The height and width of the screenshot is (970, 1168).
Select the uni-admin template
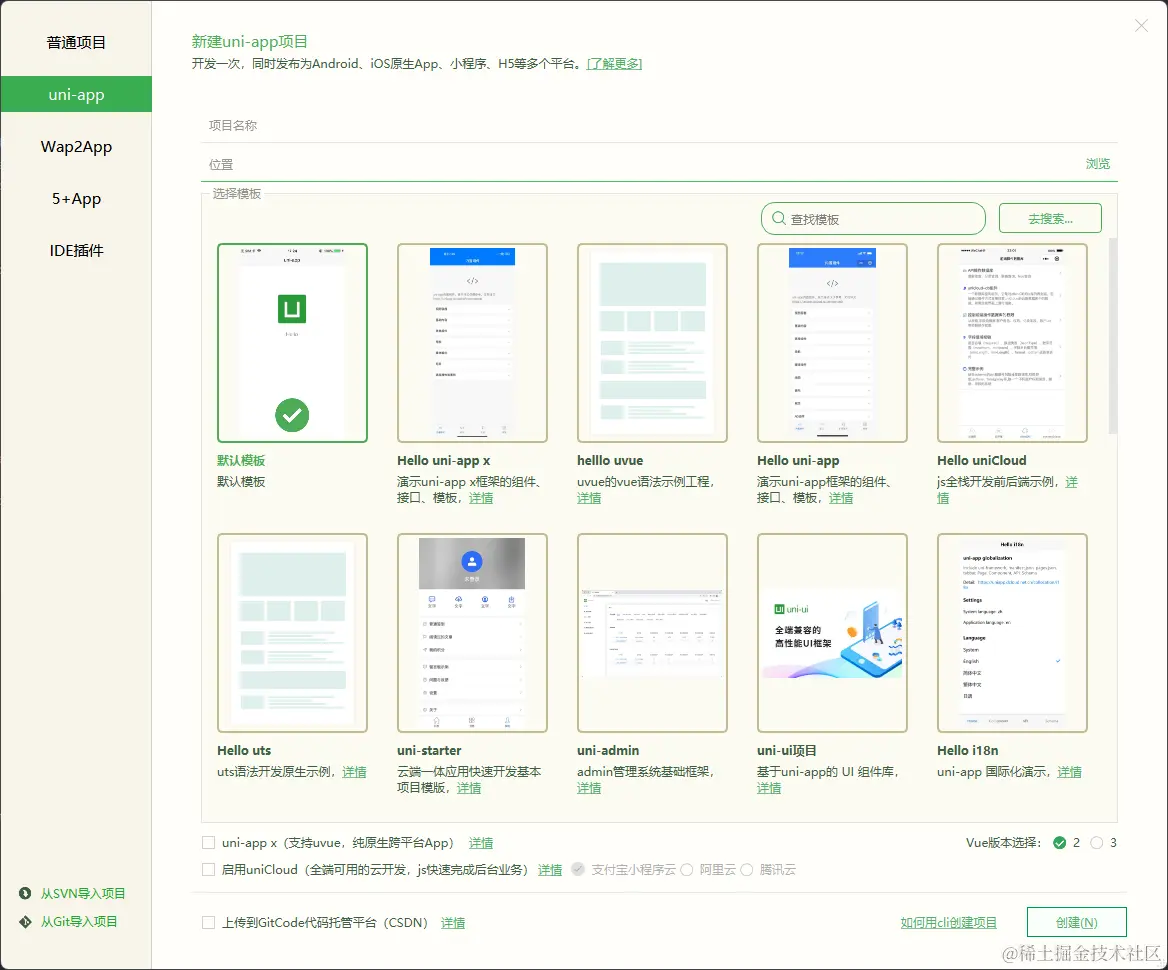653,633
